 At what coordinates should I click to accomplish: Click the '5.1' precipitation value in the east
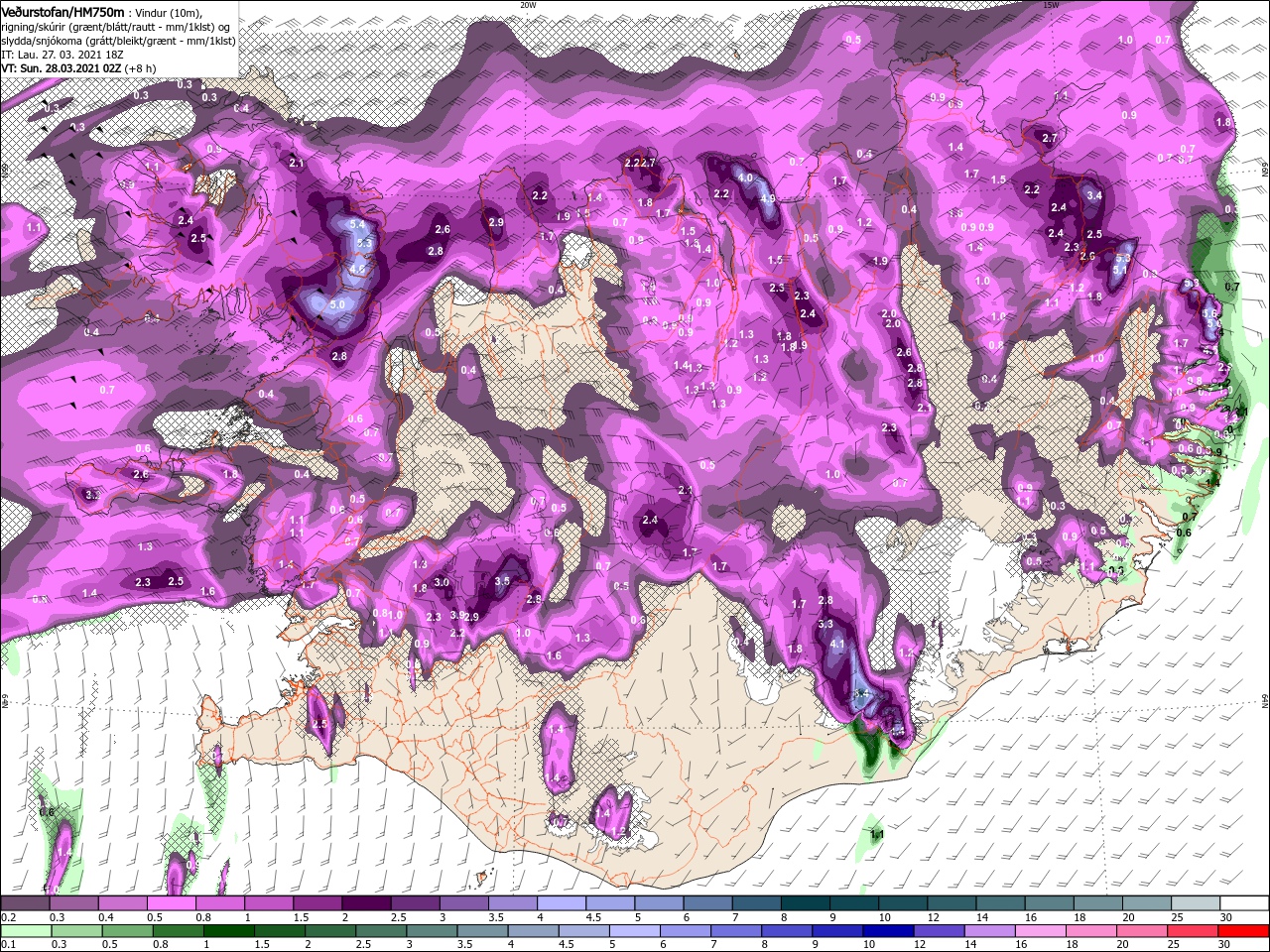click(x=1121, y=269)
